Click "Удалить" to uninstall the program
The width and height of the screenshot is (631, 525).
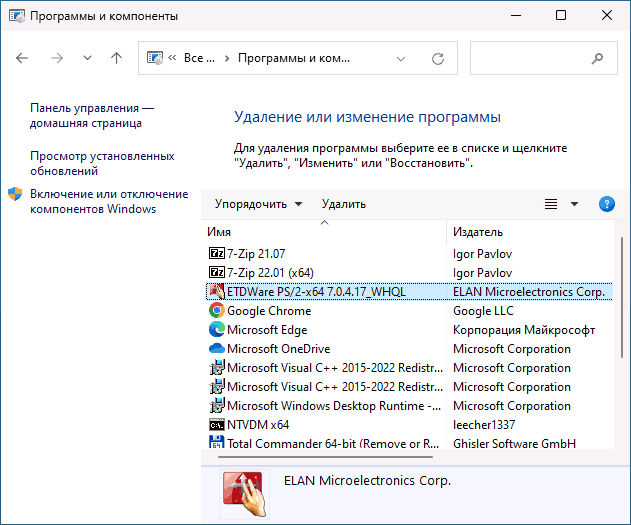pos(343,204)
